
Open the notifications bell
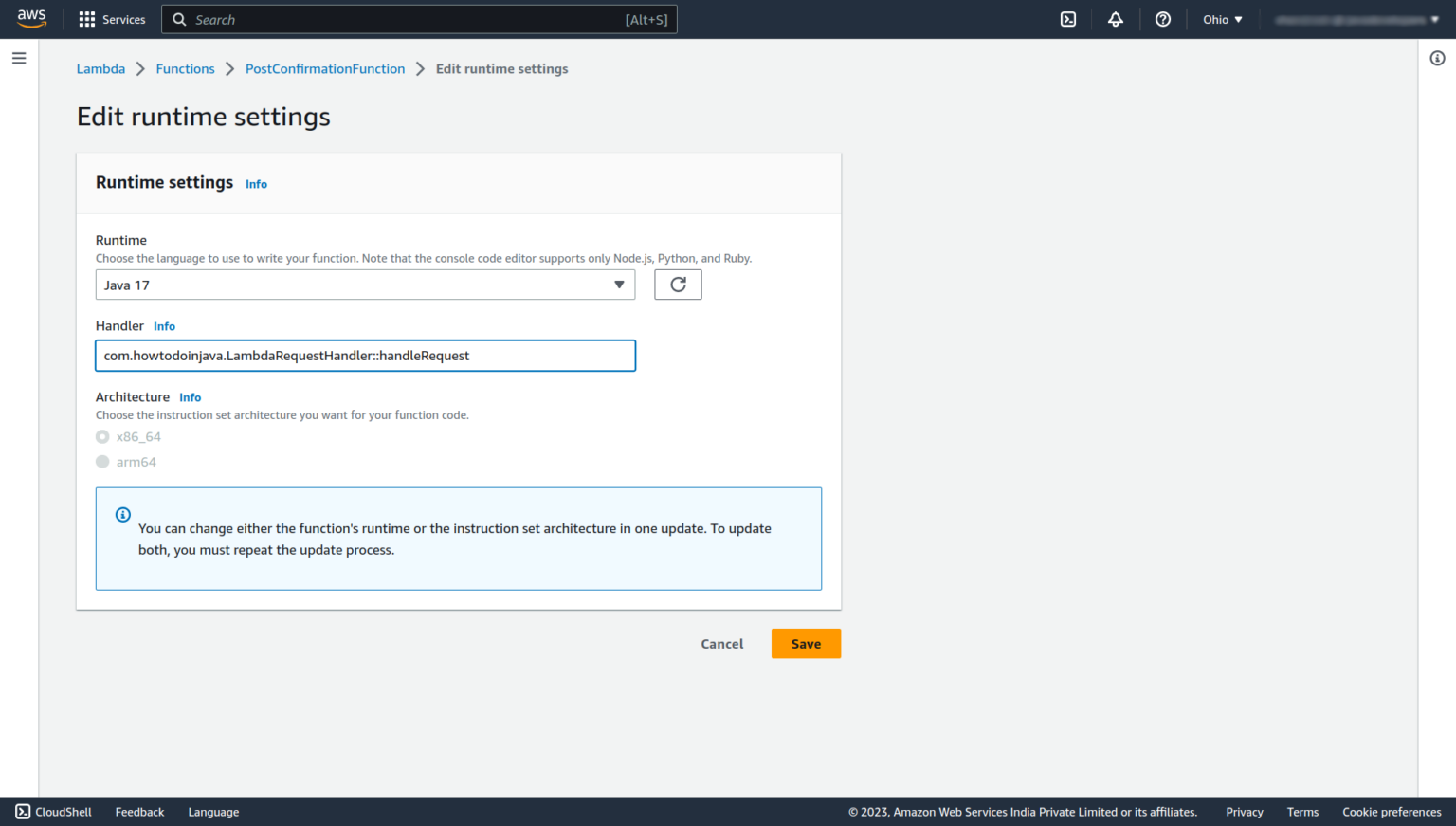1116,19
